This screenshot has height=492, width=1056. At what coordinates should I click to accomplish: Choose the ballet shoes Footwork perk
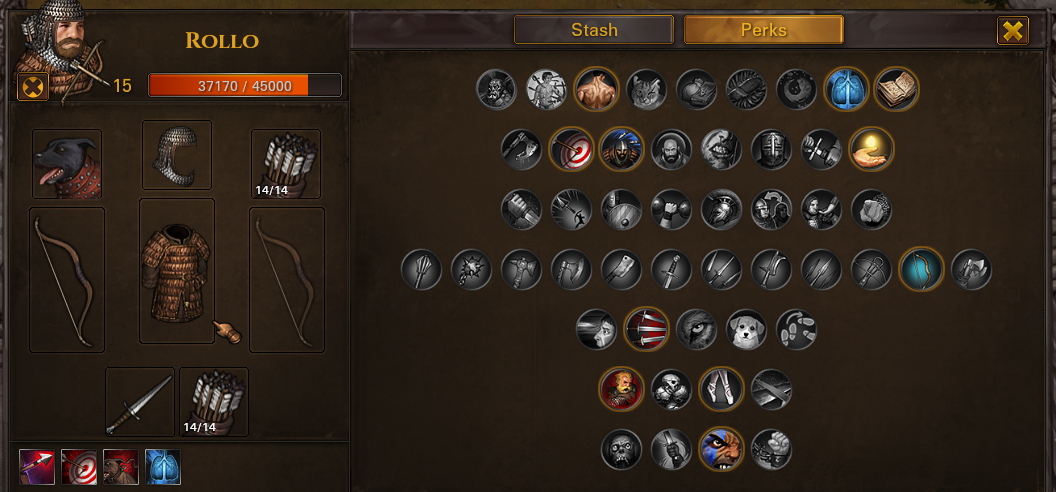tap(721, 389)
